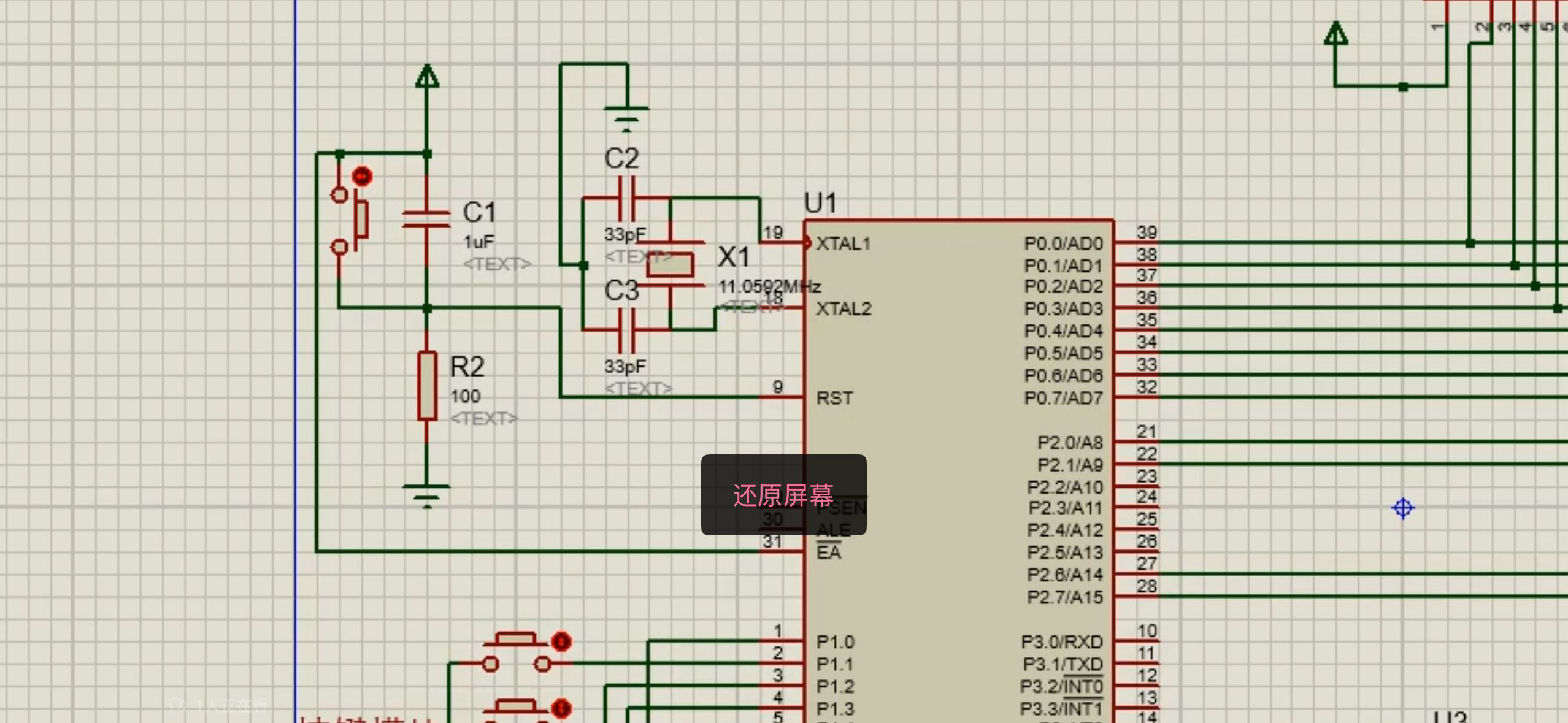Screen dimensions: 1568x723
Task: Click upper push button connected to P1.1
Action: pyautogui.click(x=516, y=652)
